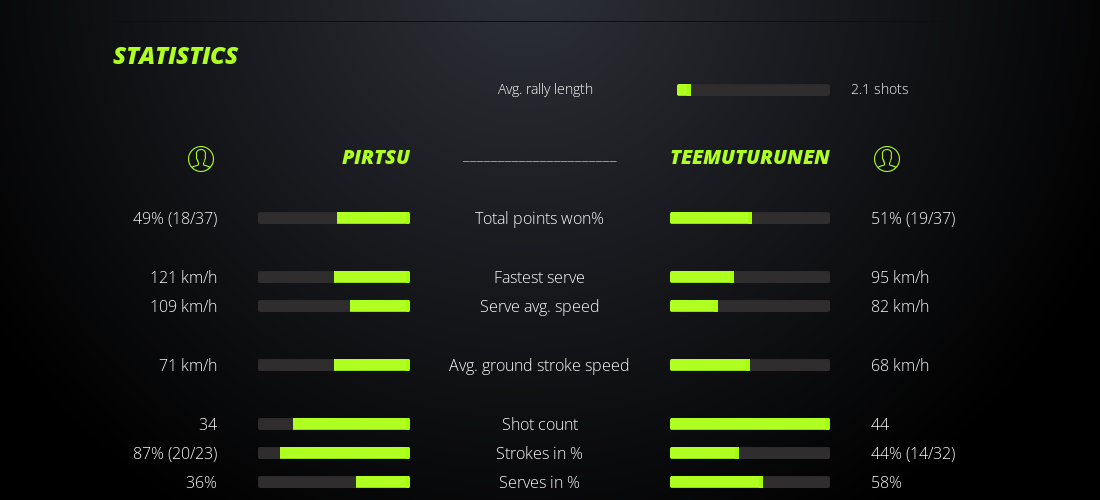The height and width of the screenshot is (500, 1100).
Task: Click Pirtsu's player profile icon
Action: click(x=201, y=158)
